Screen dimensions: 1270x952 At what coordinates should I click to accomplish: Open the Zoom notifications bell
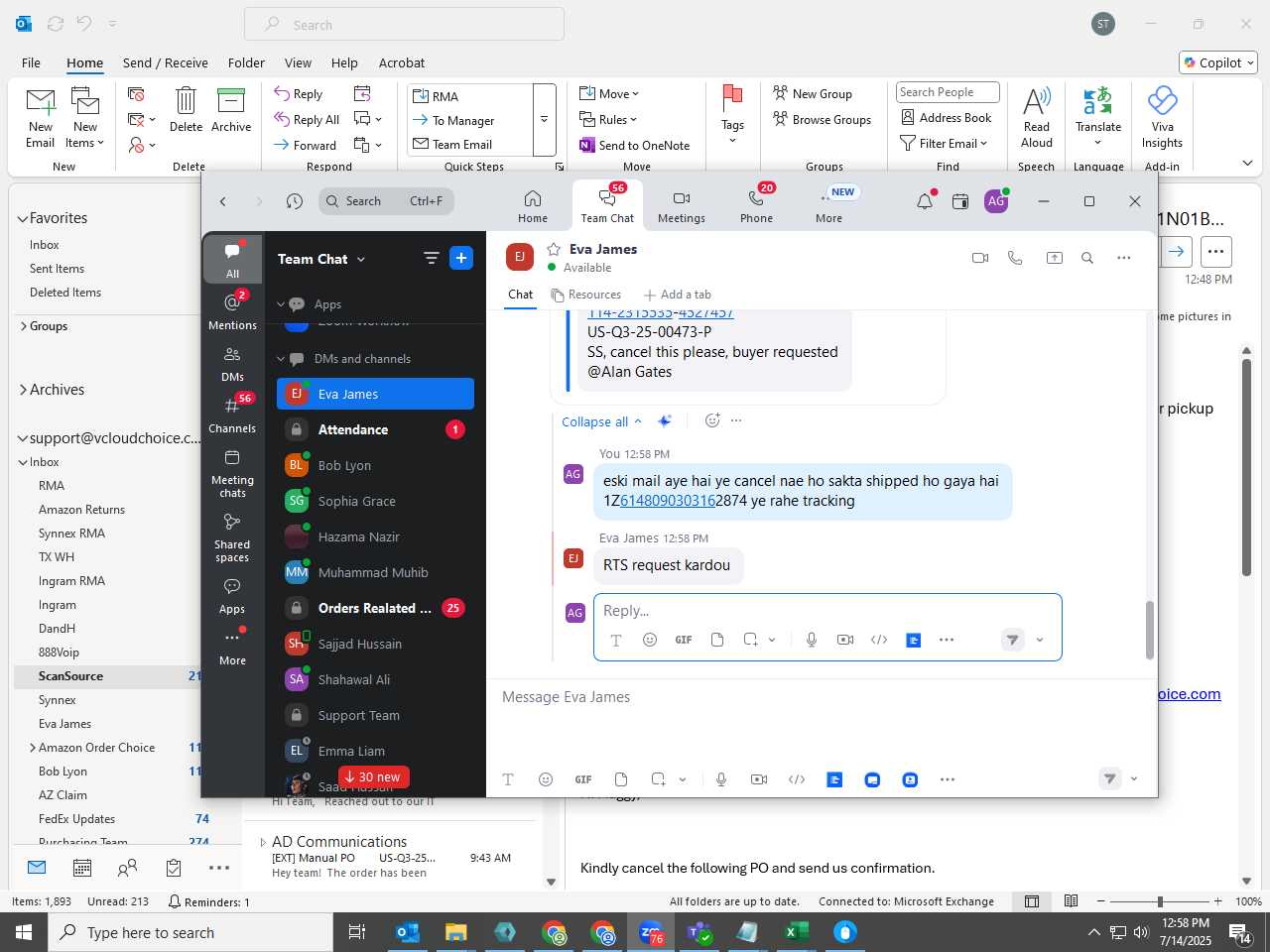coord(925,201)
